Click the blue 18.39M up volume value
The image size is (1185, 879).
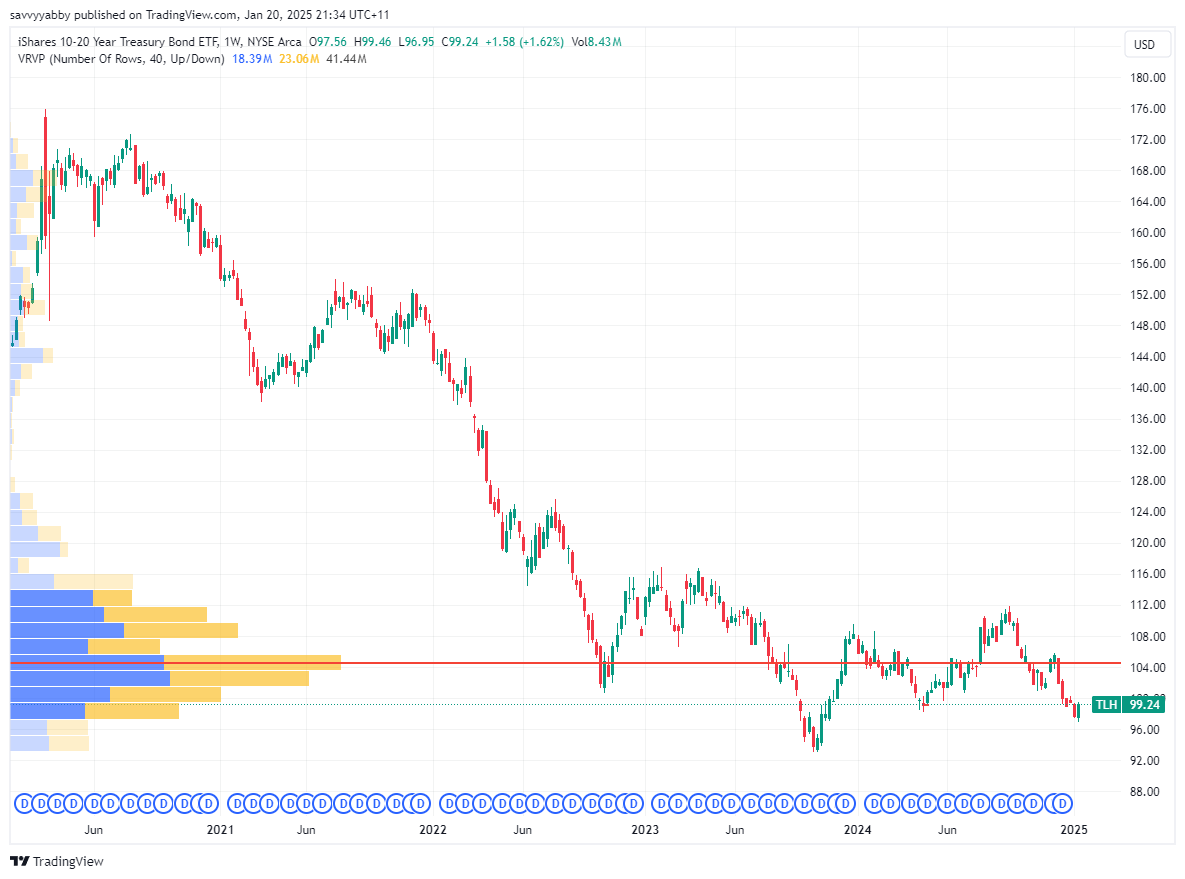coord(252,59)
